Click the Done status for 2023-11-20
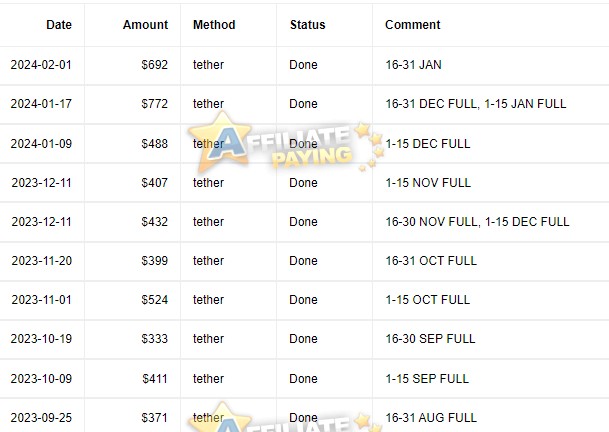 point(303,261)
